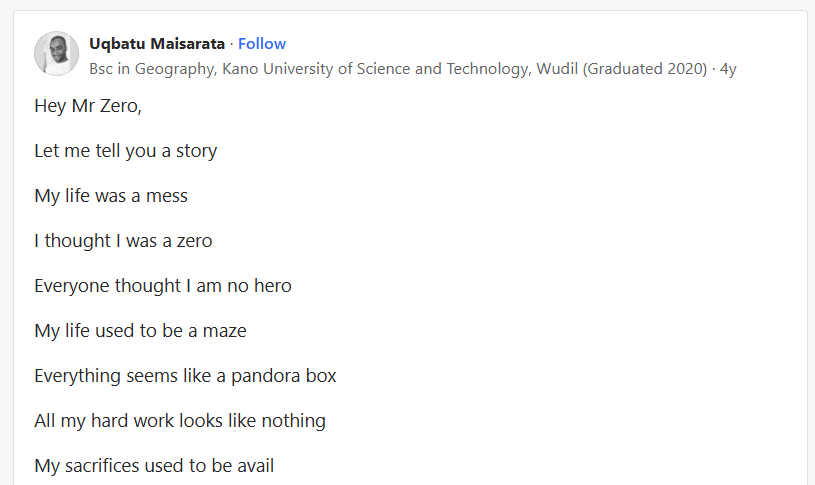Click the '(Graduated 2020)' text in credential

click(x=645, y=69)
